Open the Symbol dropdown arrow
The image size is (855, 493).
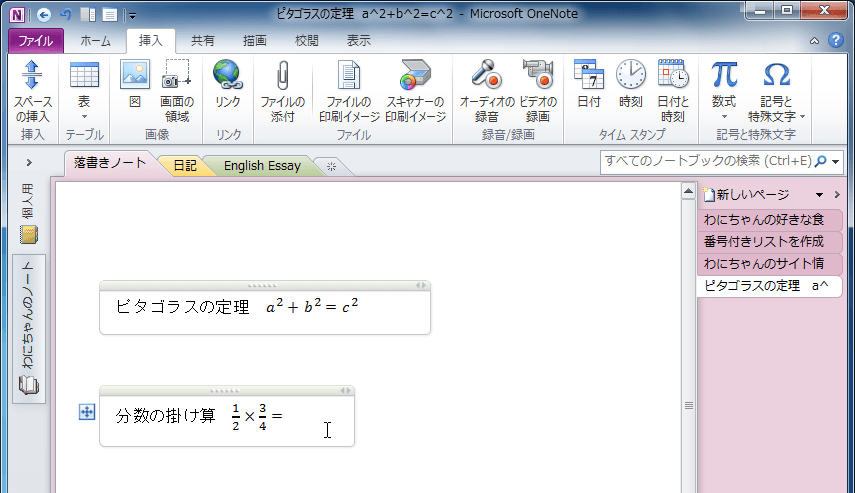click(x=802, y=117)
